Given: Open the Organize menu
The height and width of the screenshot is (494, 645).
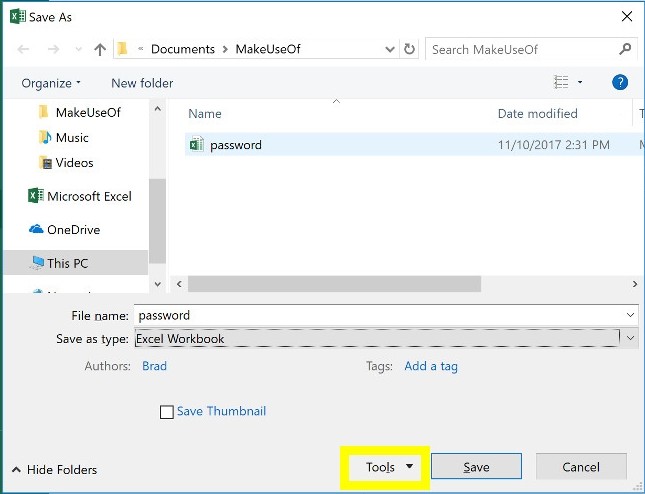Looking at the screenshot, I should (51, 83).
